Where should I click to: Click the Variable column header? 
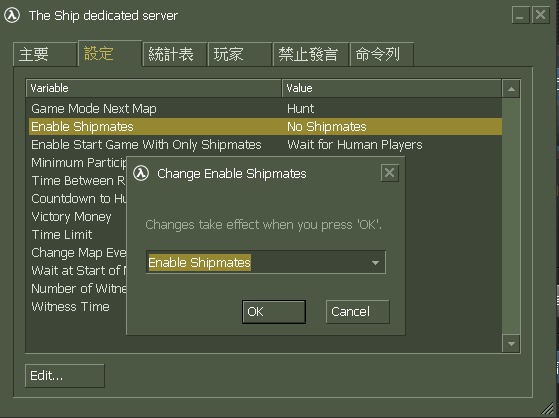coord(154,88)
